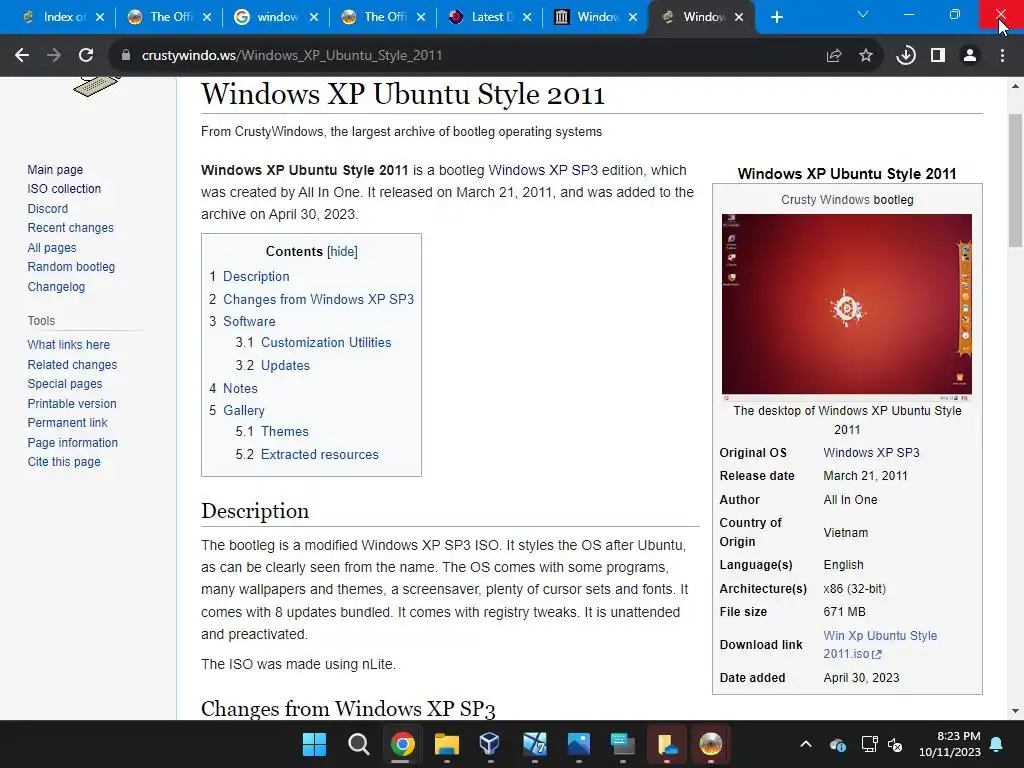The width and height of the screenshot is (1024, 768).
Task: Open File Explorer from the taskbar
Action: (447, 744)
